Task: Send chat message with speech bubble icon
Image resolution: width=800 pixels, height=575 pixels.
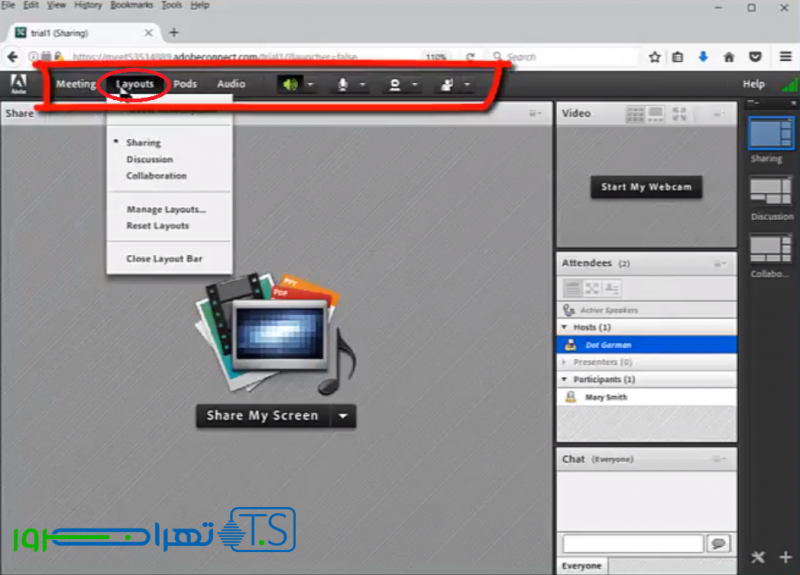Action: point(718,543)
